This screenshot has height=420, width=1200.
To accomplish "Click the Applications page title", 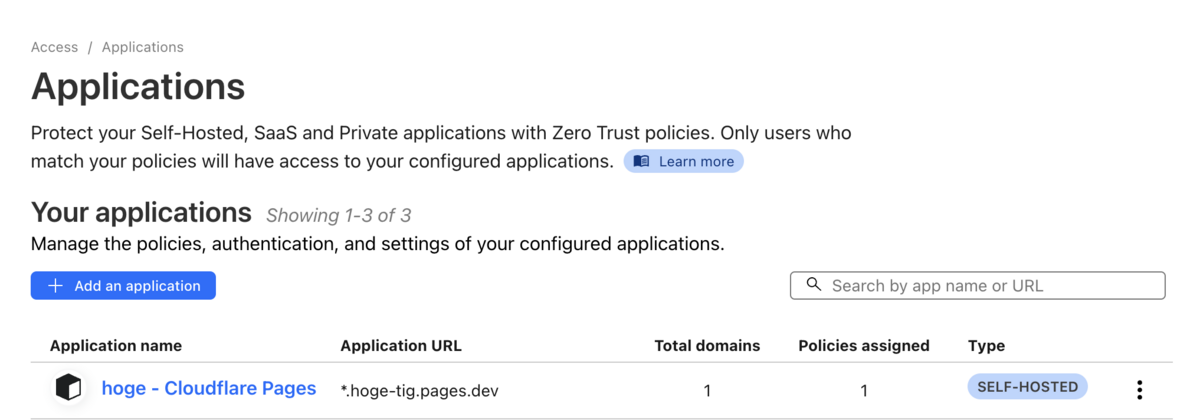I will pos(138,87).
